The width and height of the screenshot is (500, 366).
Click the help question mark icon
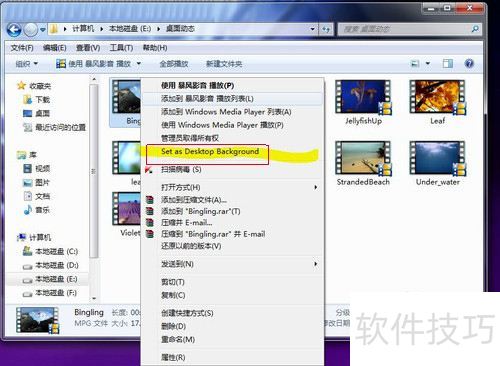point(469,63)
